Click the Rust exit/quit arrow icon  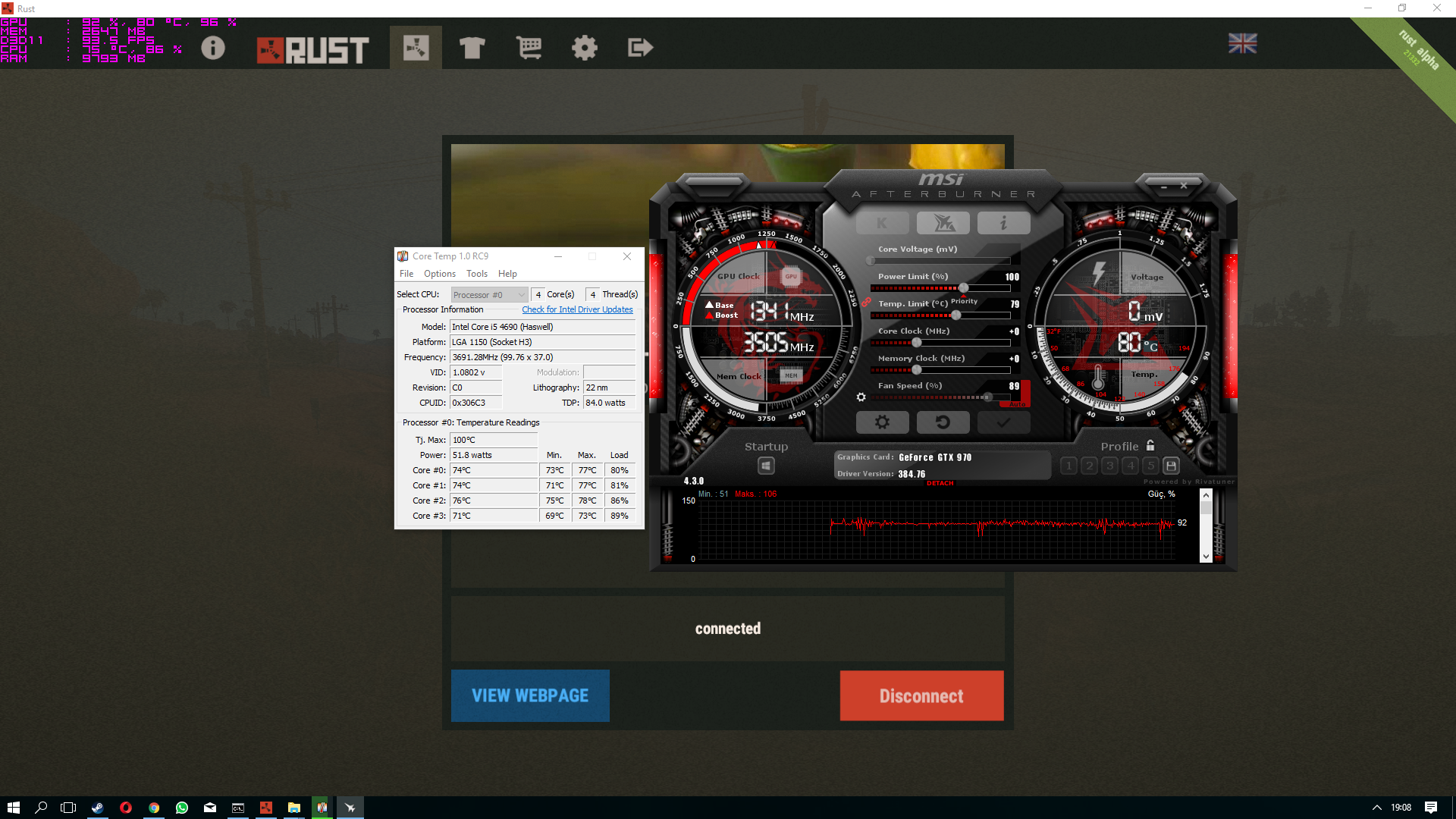[640, 48]
